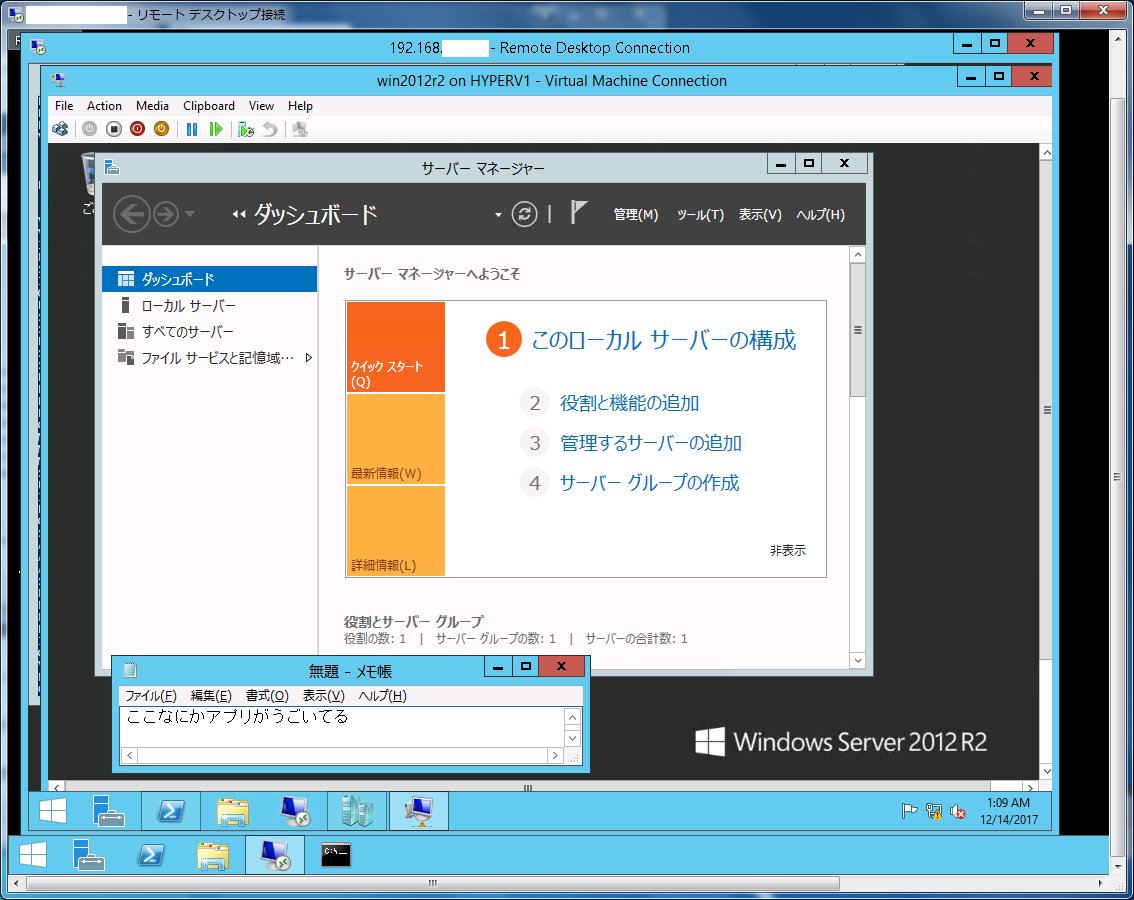The width and height of the screenshot is (1134, 900).
Task: Click the green Reset VM icon
Action: click(216, 130)
